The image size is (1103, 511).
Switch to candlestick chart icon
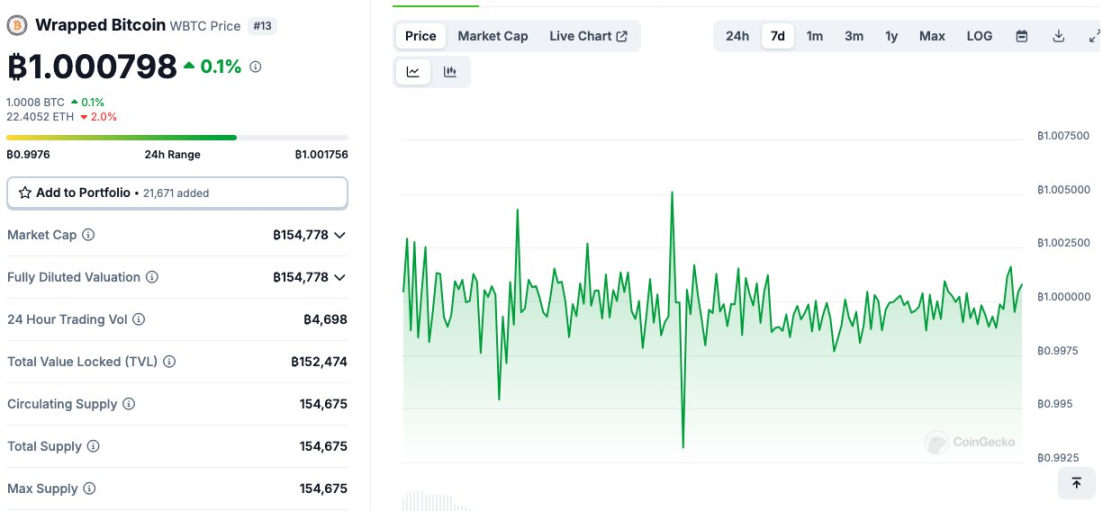[x=450, y=72]
